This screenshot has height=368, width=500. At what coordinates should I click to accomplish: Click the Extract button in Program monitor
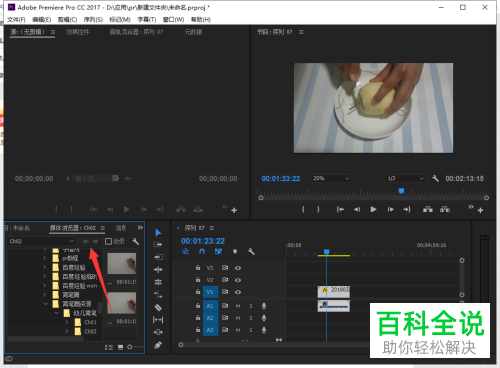[445, 209]
